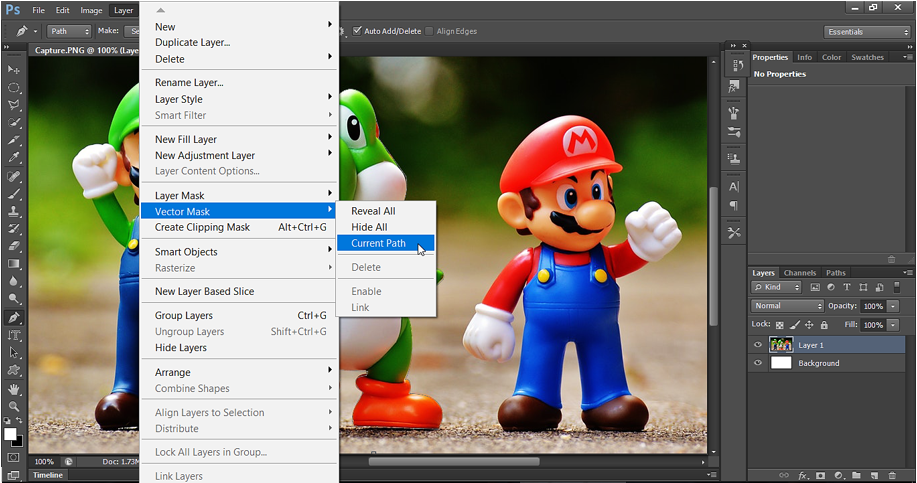The image size is (917, 483).
Task: Select the Quick Selection tool
Action: click(x=13, y=123)
